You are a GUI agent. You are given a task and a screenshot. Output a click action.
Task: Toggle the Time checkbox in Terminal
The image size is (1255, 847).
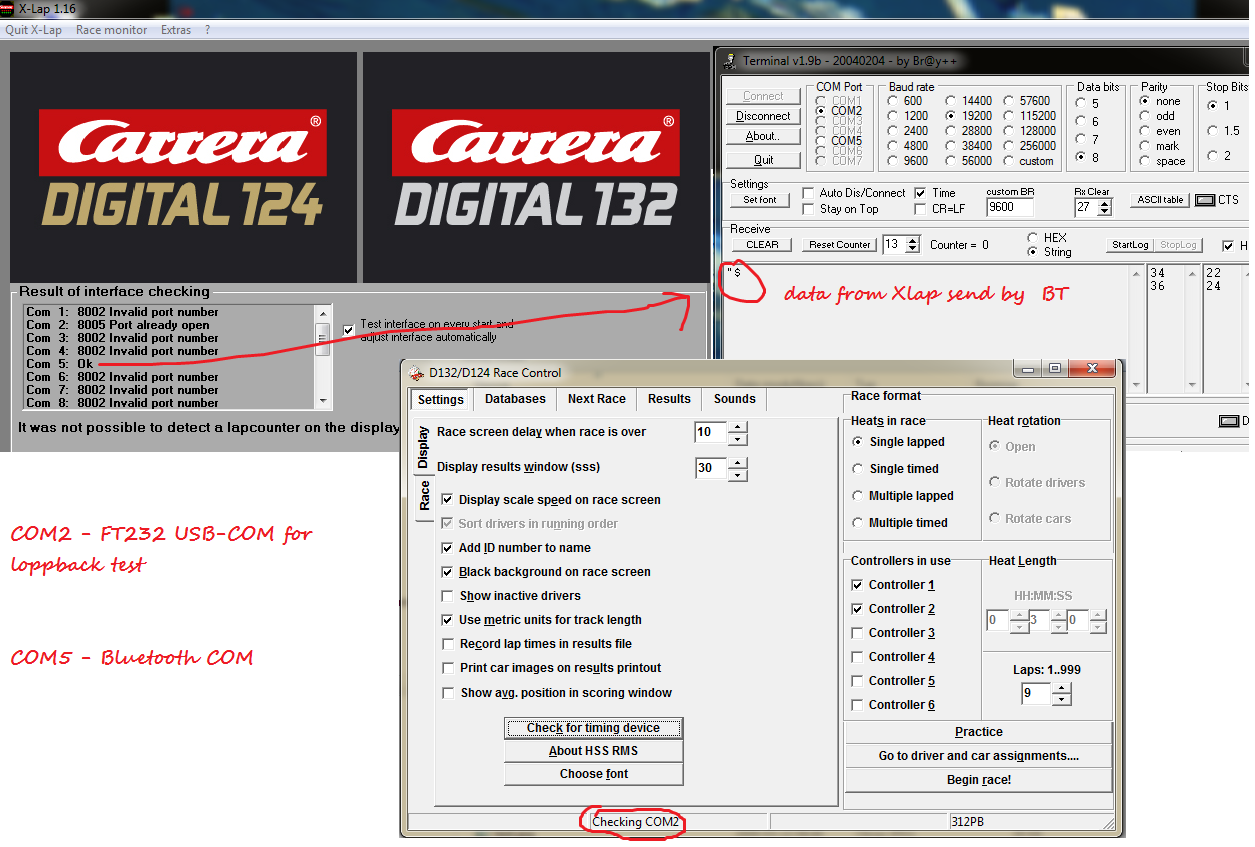(920, 193)
